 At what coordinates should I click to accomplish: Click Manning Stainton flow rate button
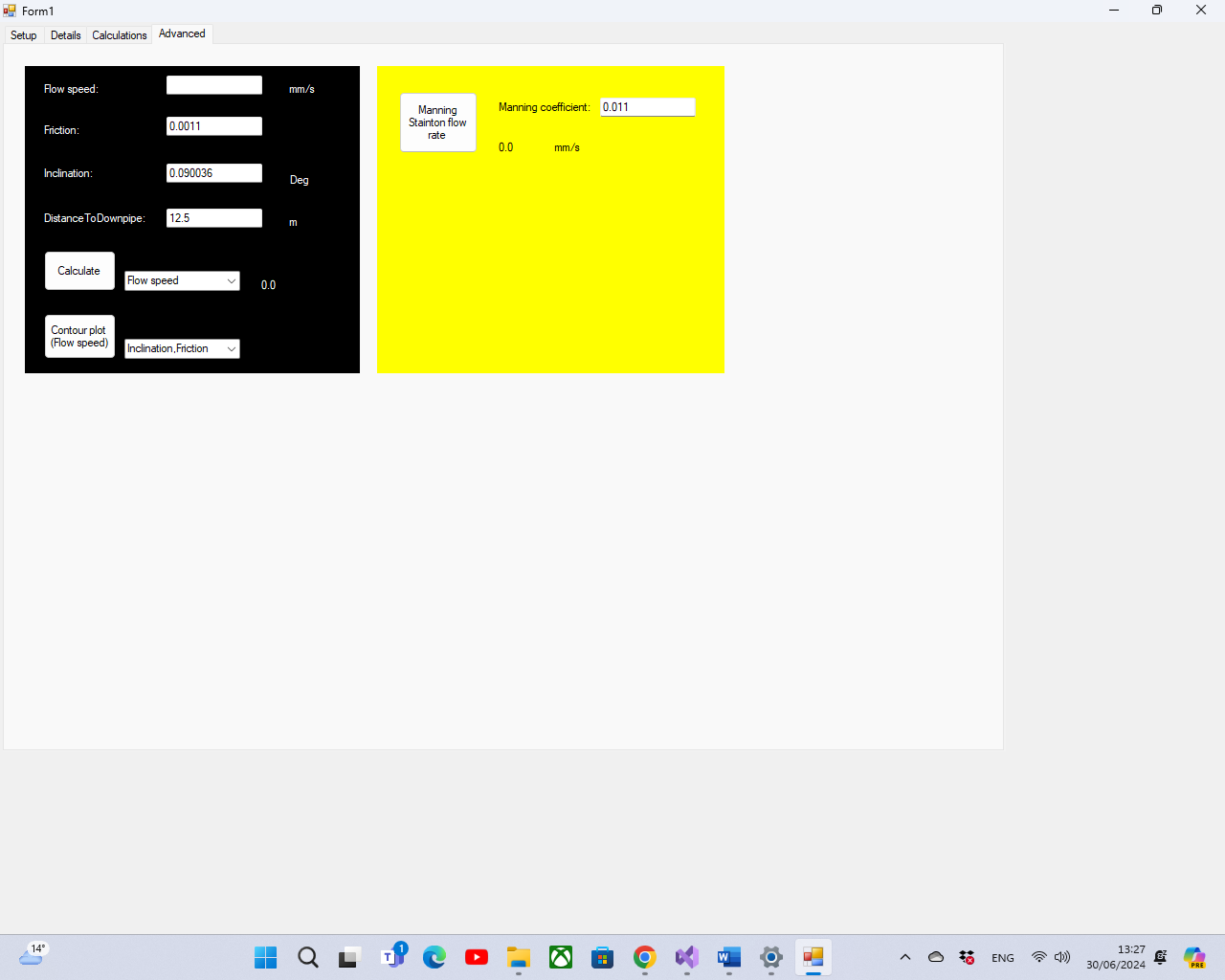[437, 122]
